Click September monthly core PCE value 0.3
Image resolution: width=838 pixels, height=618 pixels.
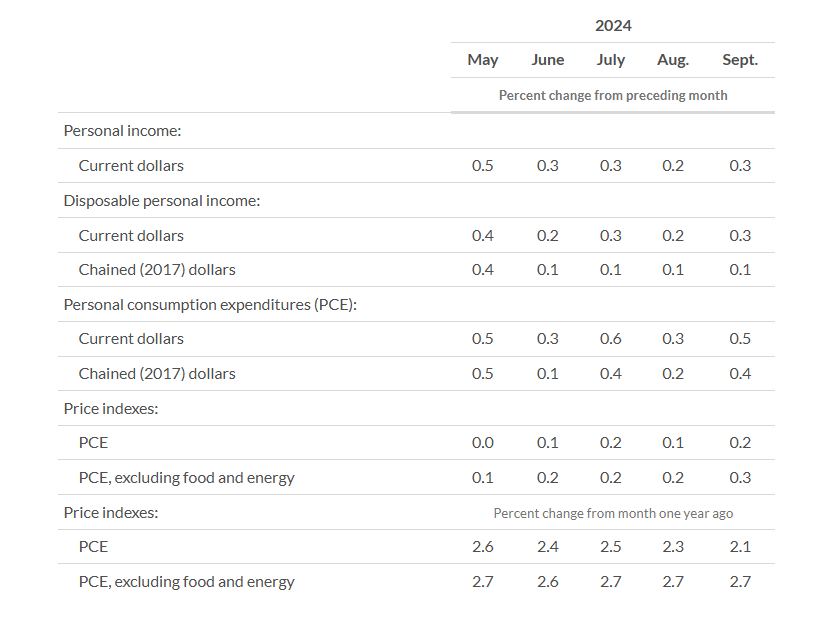click(740, 477)
